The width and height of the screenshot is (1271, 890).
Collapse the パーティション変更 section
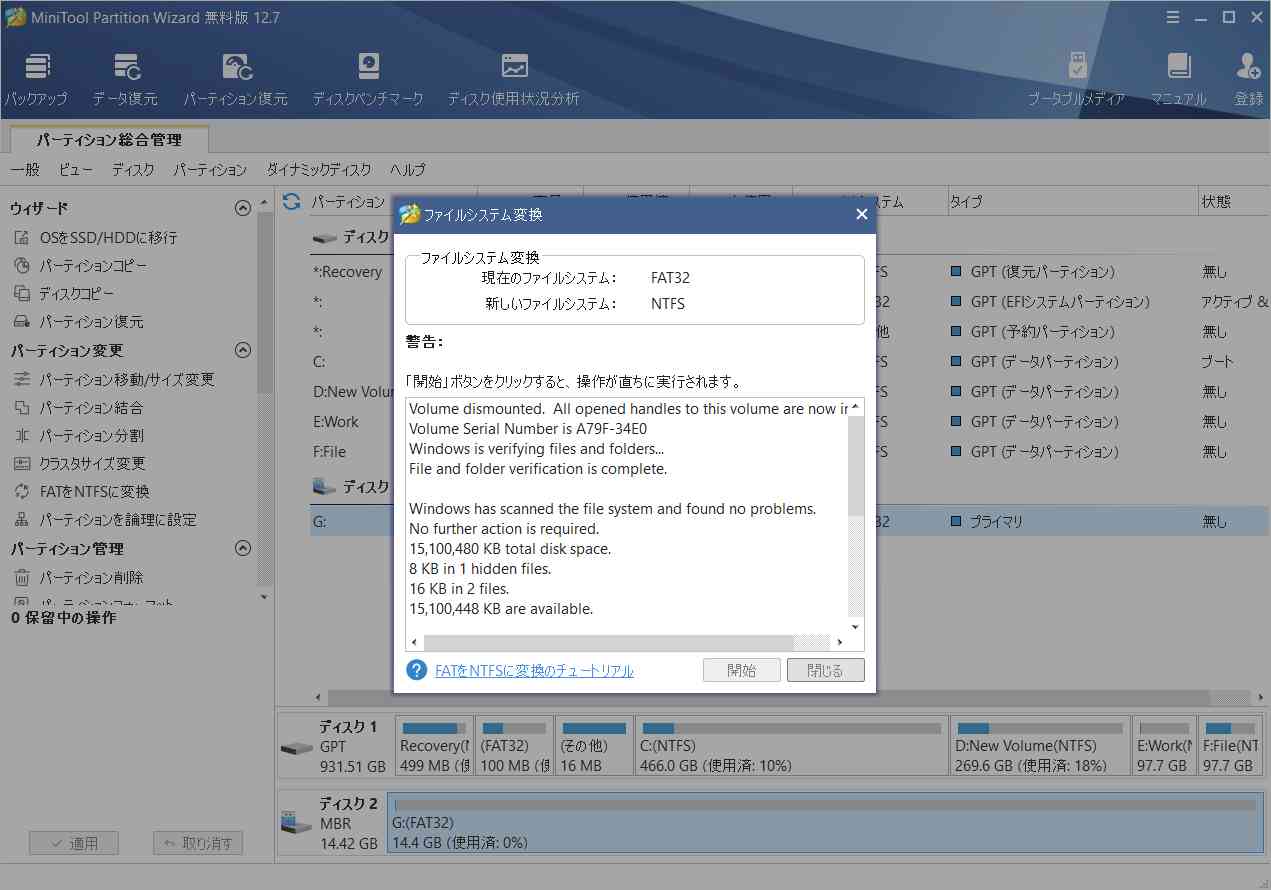pos(242,351)
